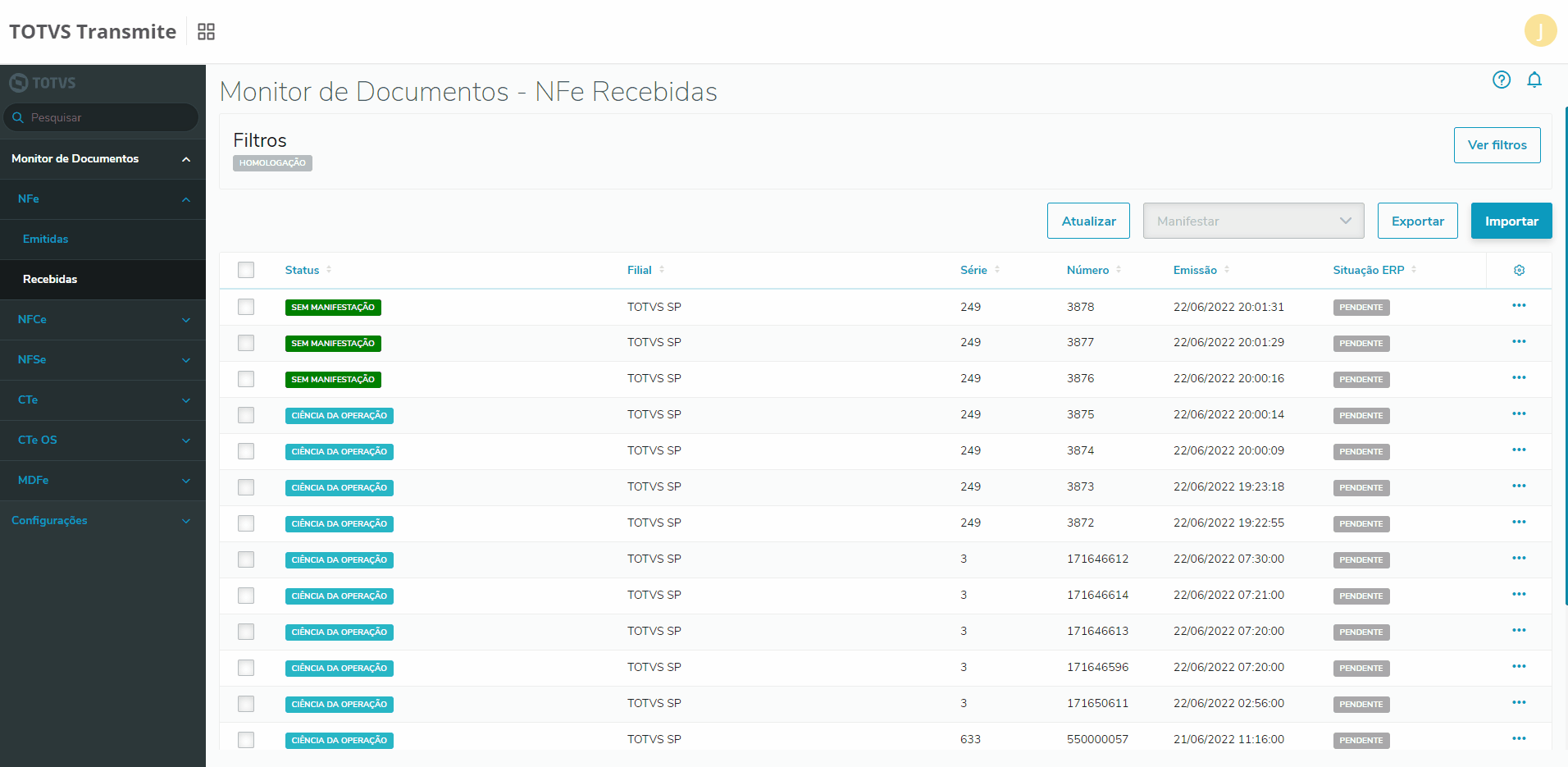Open actions menu for document 3875

pos(1519,413)
